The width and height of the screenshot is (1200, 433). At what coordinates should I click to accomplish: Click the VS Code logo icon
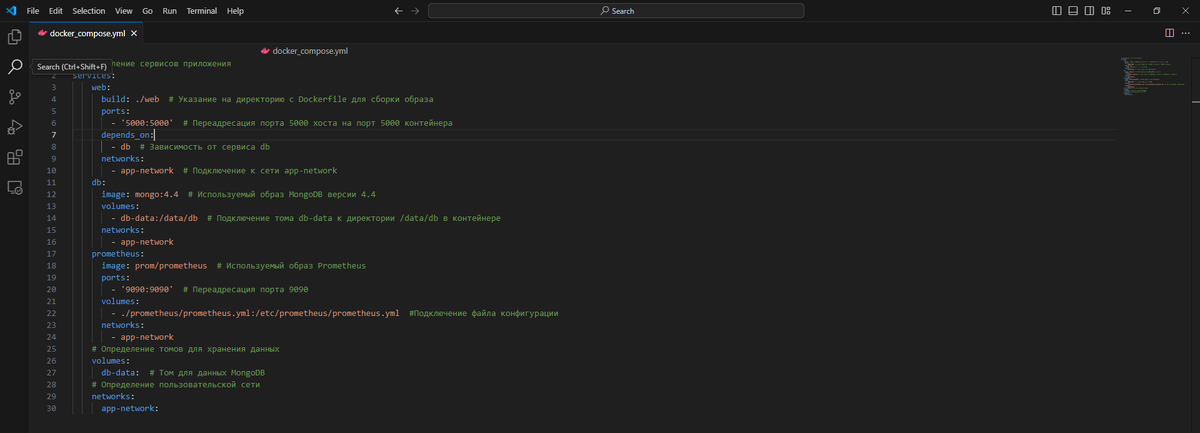pyautogui.click(x=10, y=10)
